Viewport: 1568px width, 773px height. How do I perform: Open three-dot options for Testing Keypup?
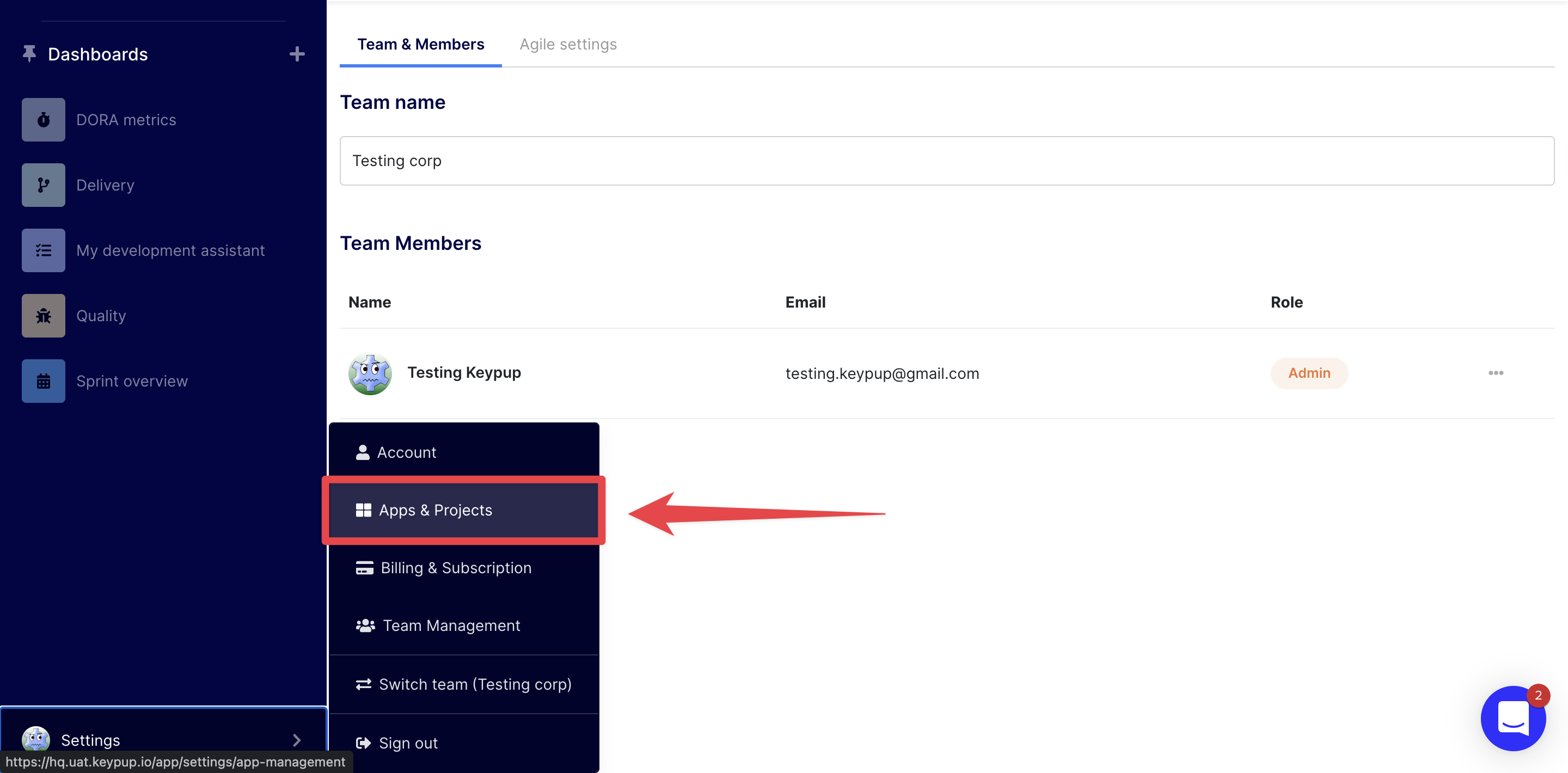click(x=1495, y=372)
